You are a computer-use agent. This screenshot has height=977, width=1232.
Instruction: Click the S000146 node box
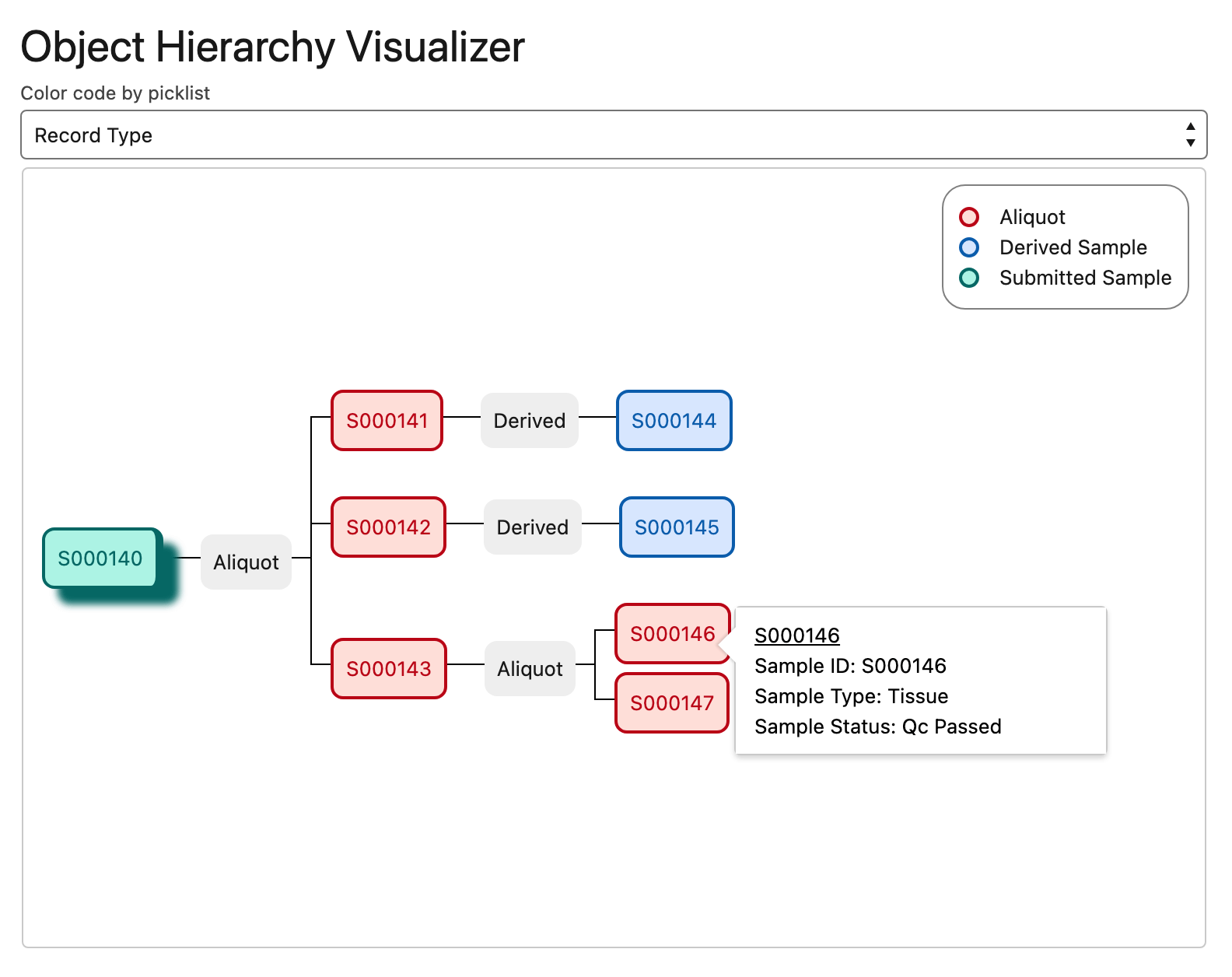click(x=672, y=634)
